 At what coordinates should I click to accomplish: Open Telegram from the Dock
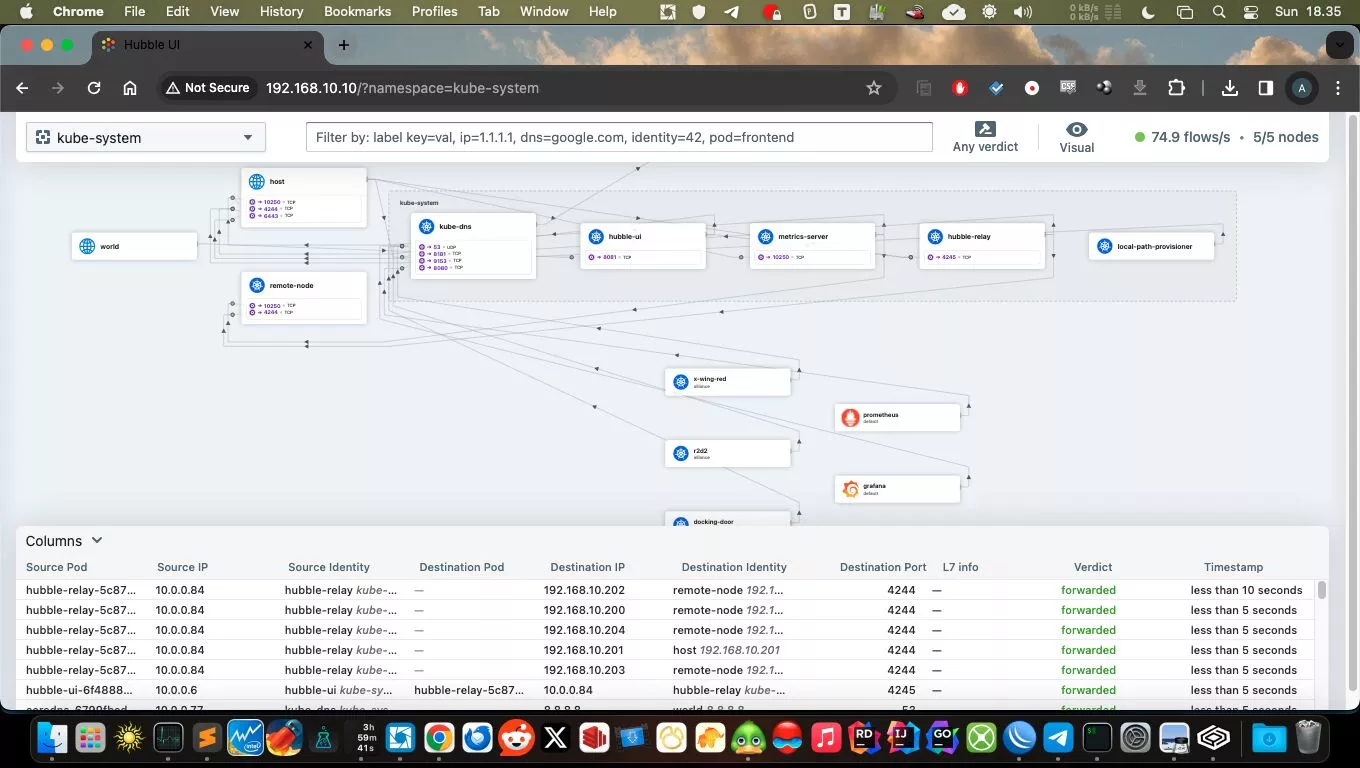(x=1058, y=739)
